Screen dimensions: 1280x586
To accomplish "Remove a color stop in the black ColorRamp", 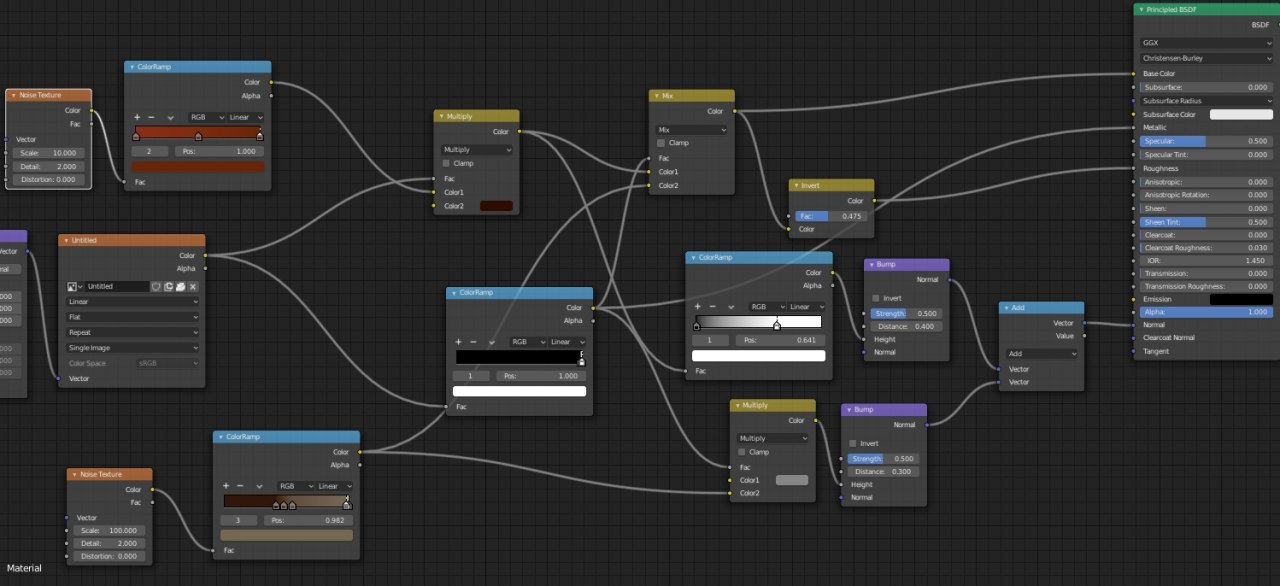I will (x=473, y=342).
